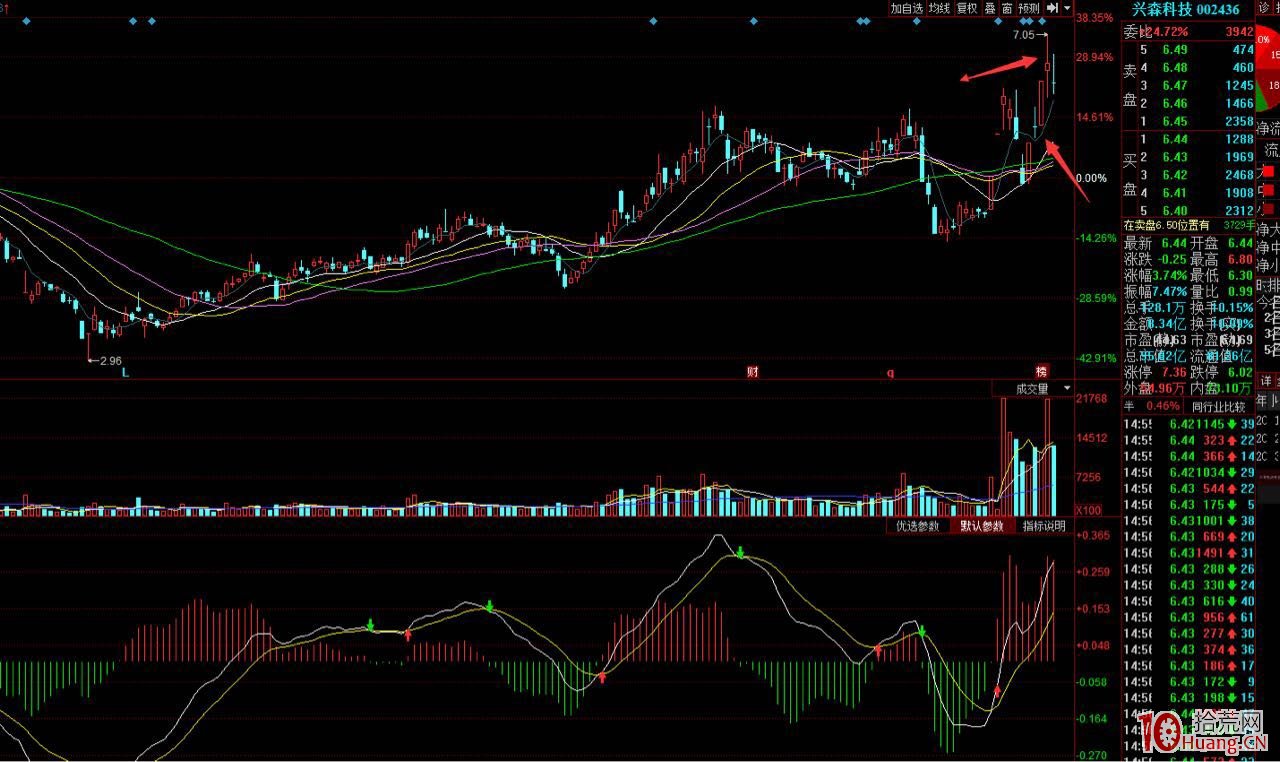Select buy level 3 price 6.42
1280x762 pixels.
point(1175,175)
